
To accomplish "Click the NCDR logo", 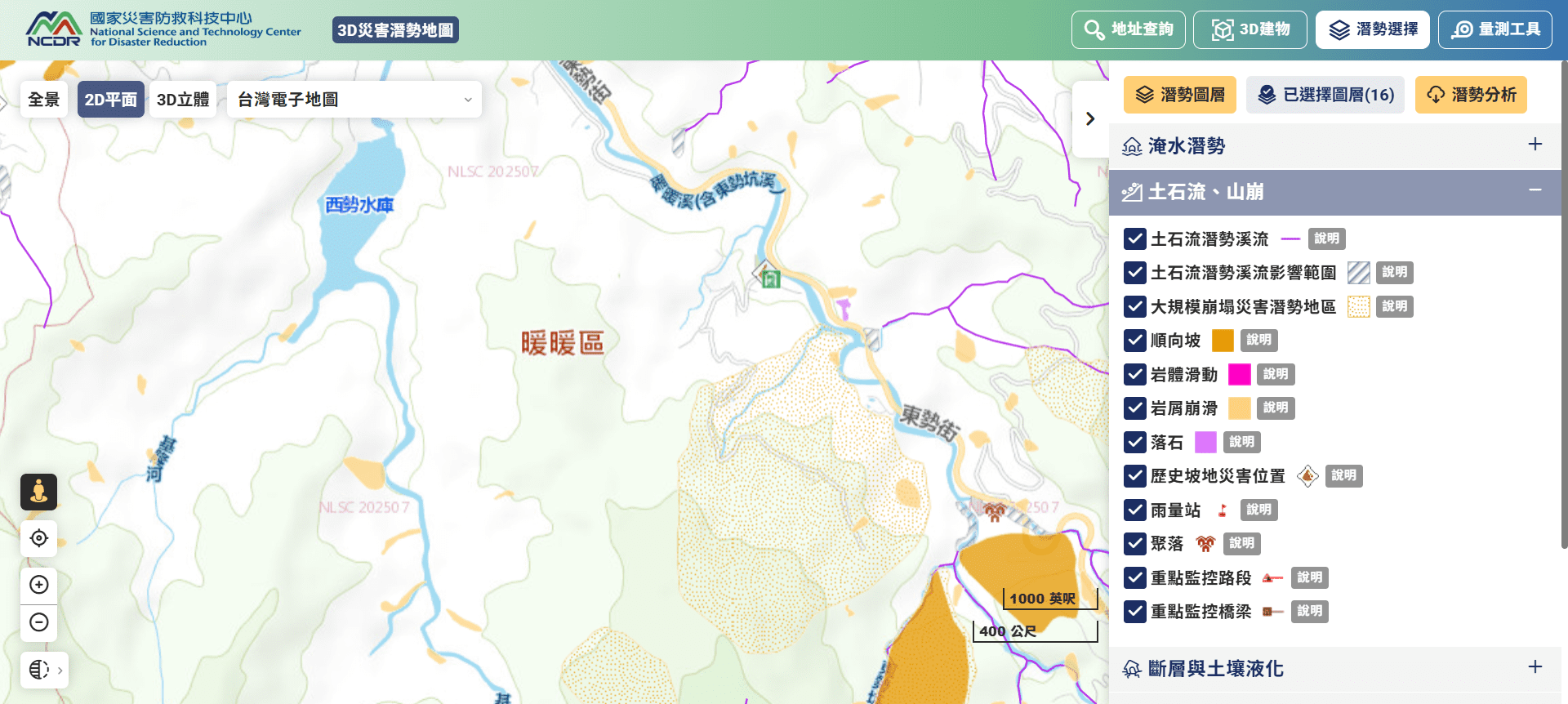I will coord(54,29).
